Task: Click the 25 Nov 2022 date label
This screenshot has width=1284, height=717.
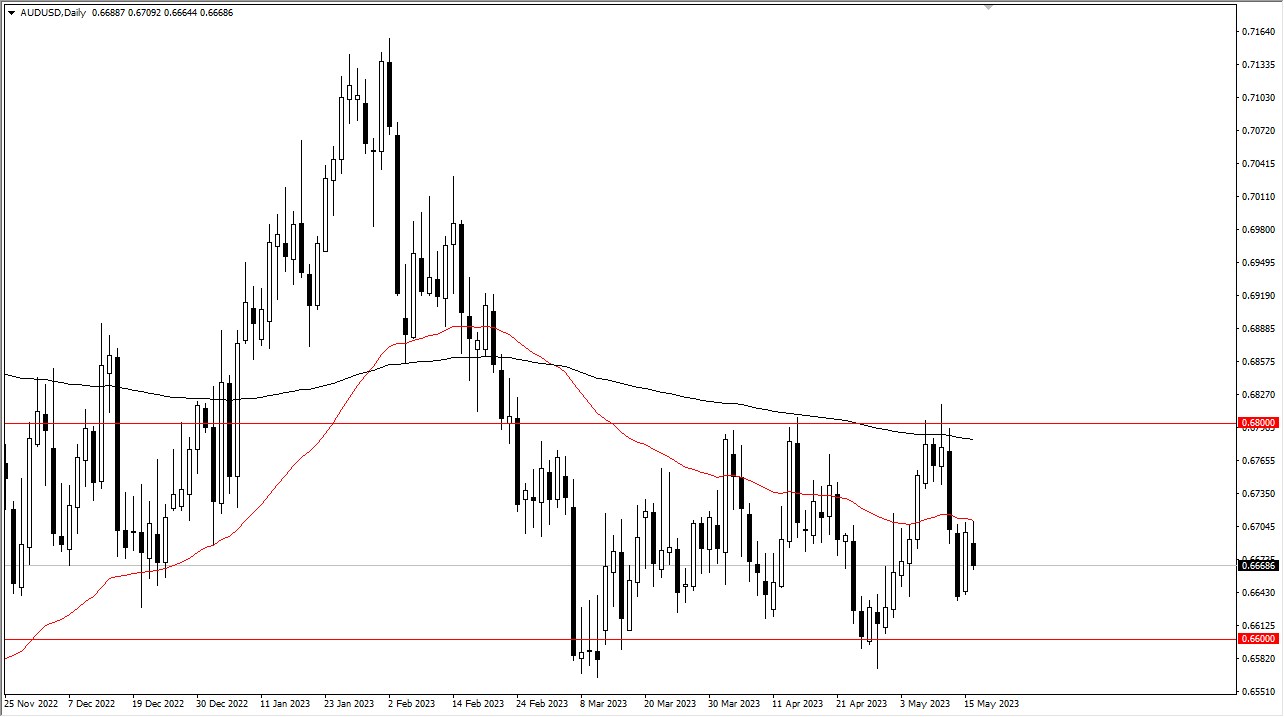Action: pyautogui.click(x=32, y=703)
